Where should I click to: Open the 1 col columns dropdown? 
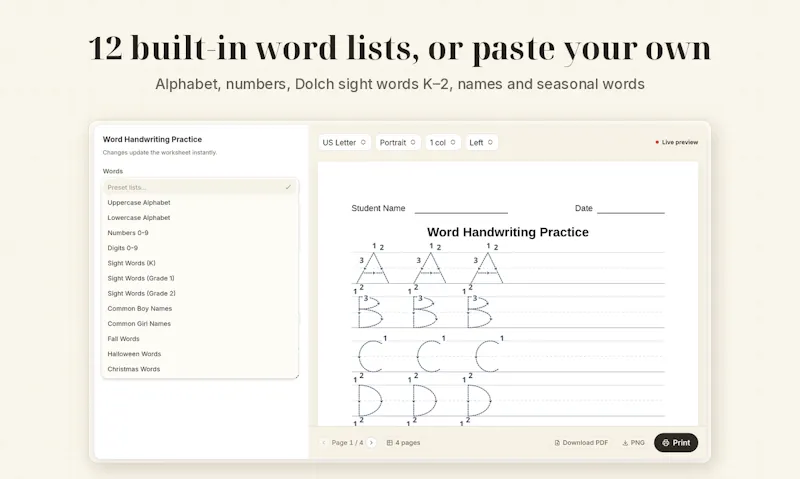click(443, 142)
